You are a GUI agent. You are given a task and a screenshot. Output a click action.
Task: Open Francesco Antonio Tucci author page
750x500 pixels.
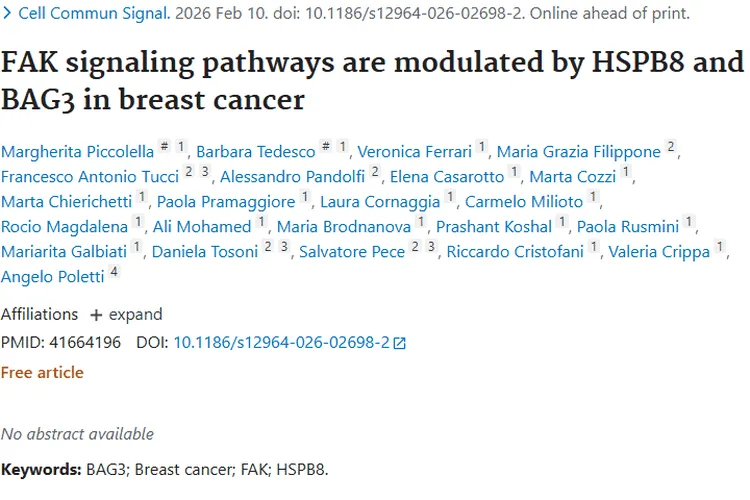tap(90, 177)
